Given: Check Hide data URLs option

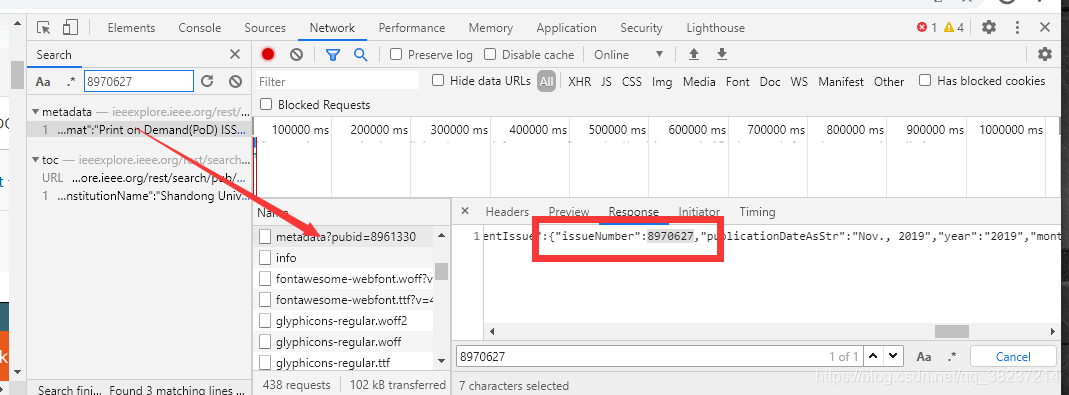Looking at the screenshot, I should coord(438,81).
